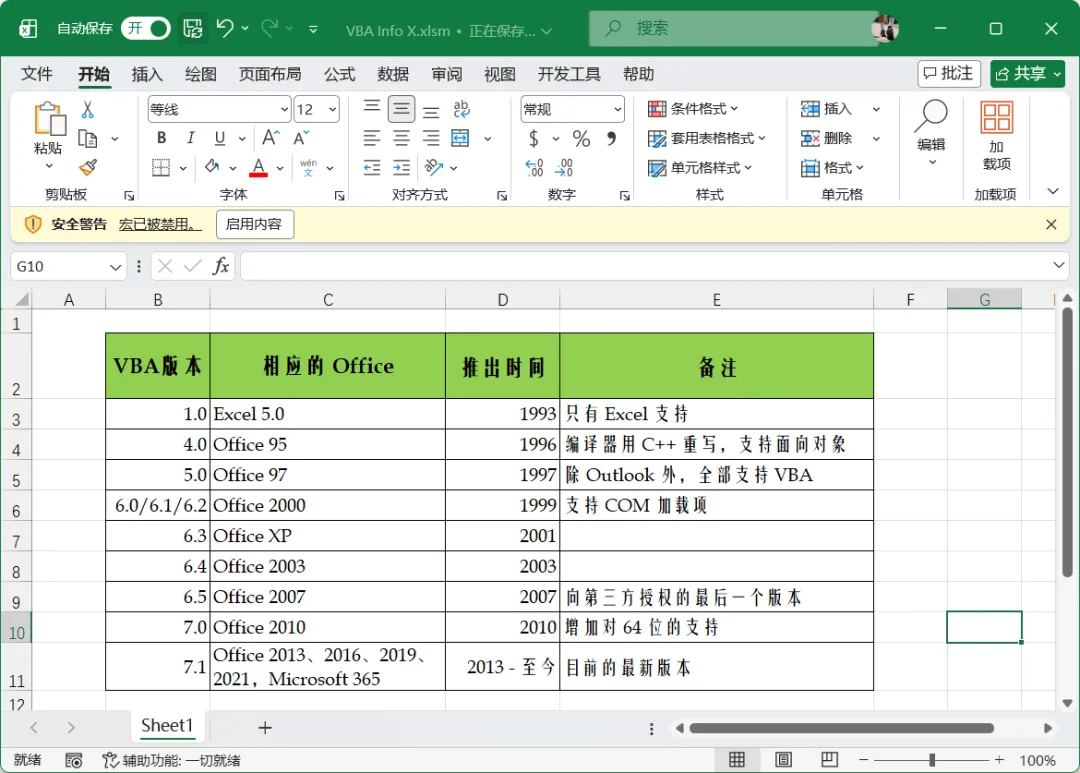Align cell text left
Viewport: 1080px width, 773px height.
point(372,138)
